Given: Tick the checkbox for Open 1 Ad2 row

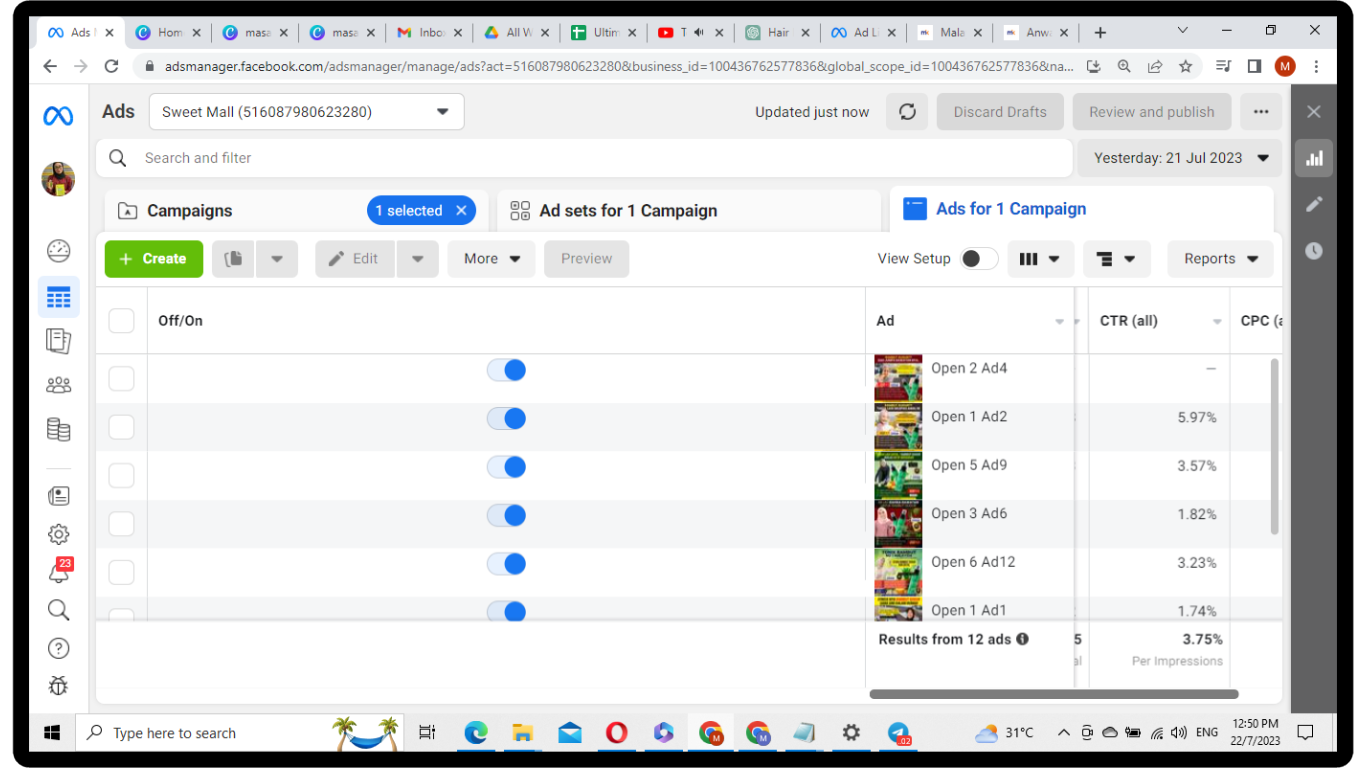Looking at the screenshot, I should 121,427.
